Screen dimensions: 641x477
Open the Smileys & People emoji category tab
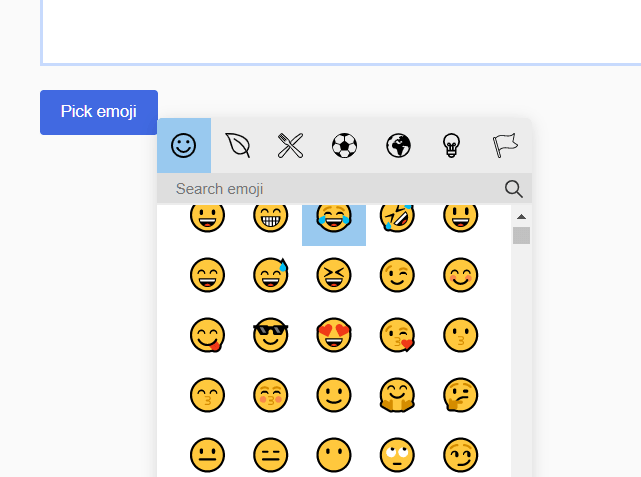click(x=184, y=146)
